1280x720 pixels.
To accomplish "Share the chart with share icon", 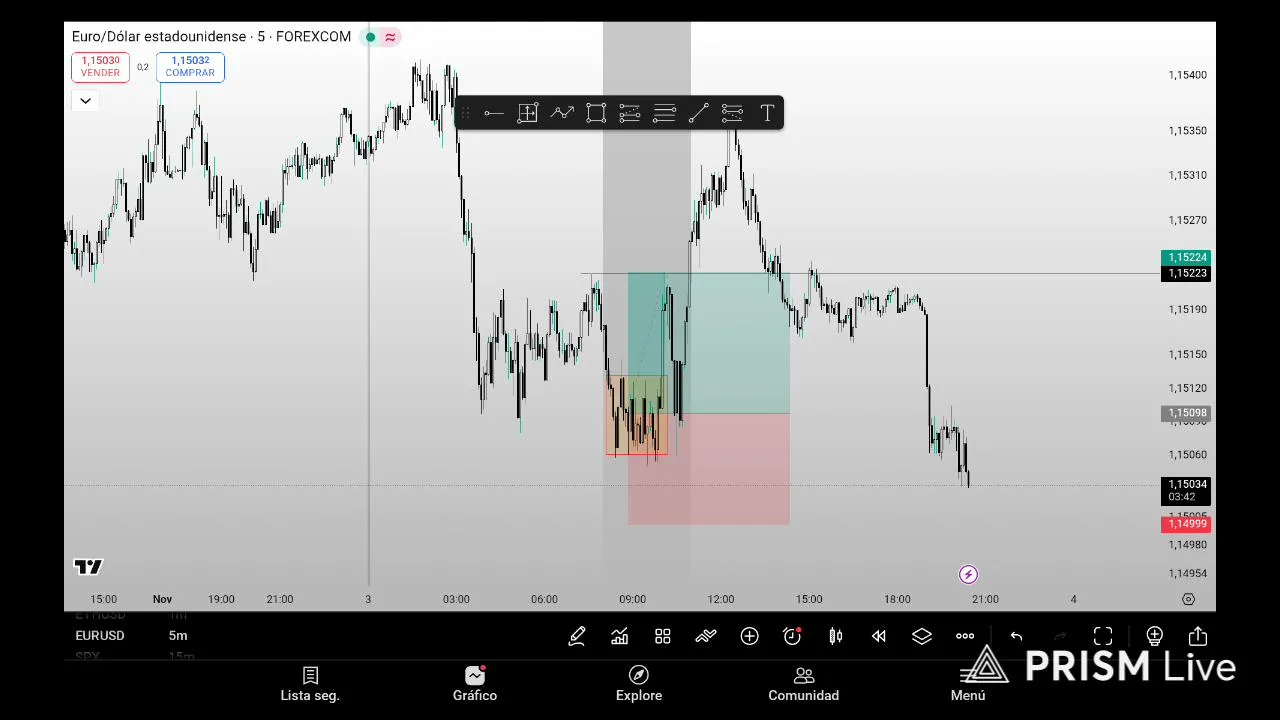I will pos(1198,636).
